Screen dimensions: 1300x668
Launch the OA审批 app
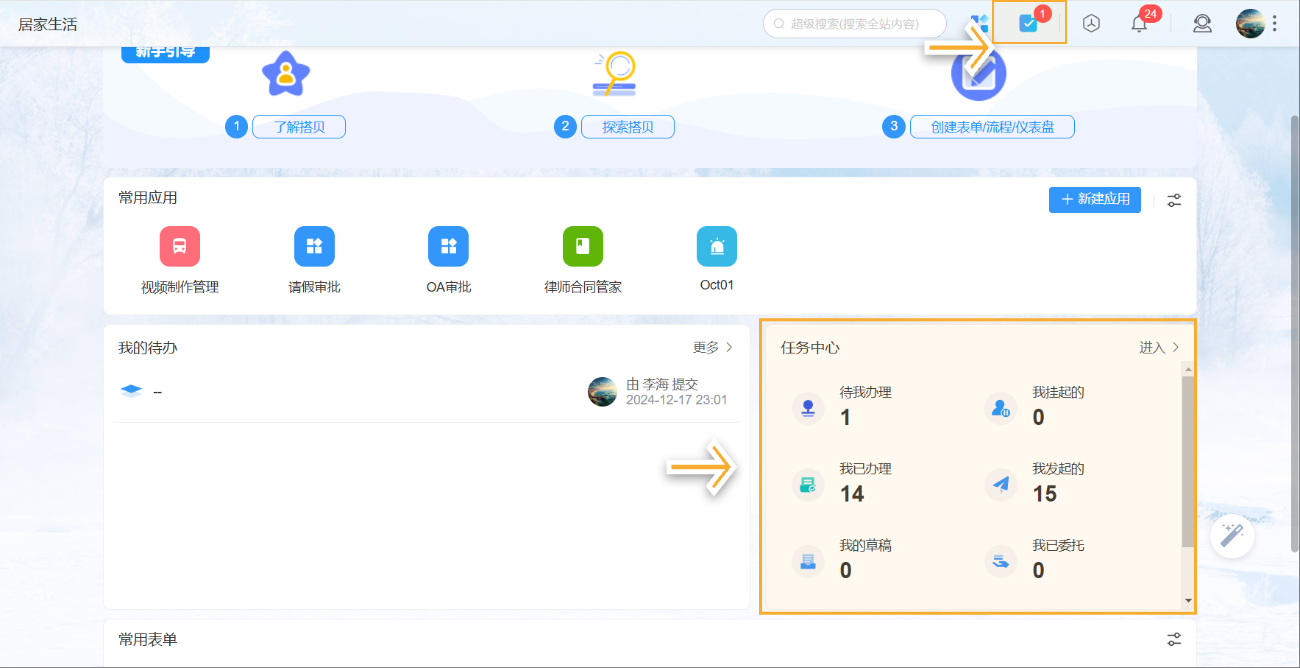(x=448, y=246)
